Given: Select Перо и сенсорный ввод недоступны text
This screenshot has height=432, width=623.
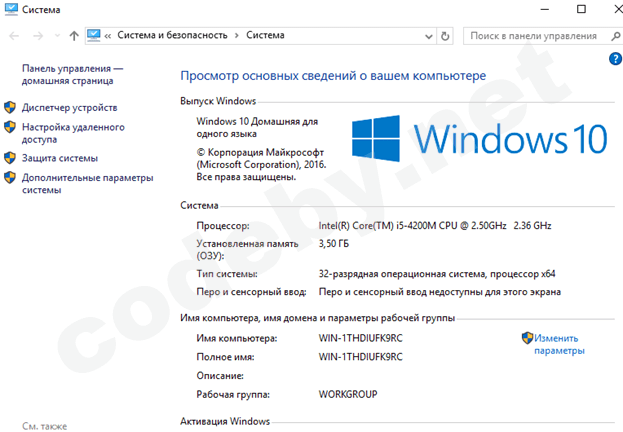Looking at the screenshot, I should [439, 292].
